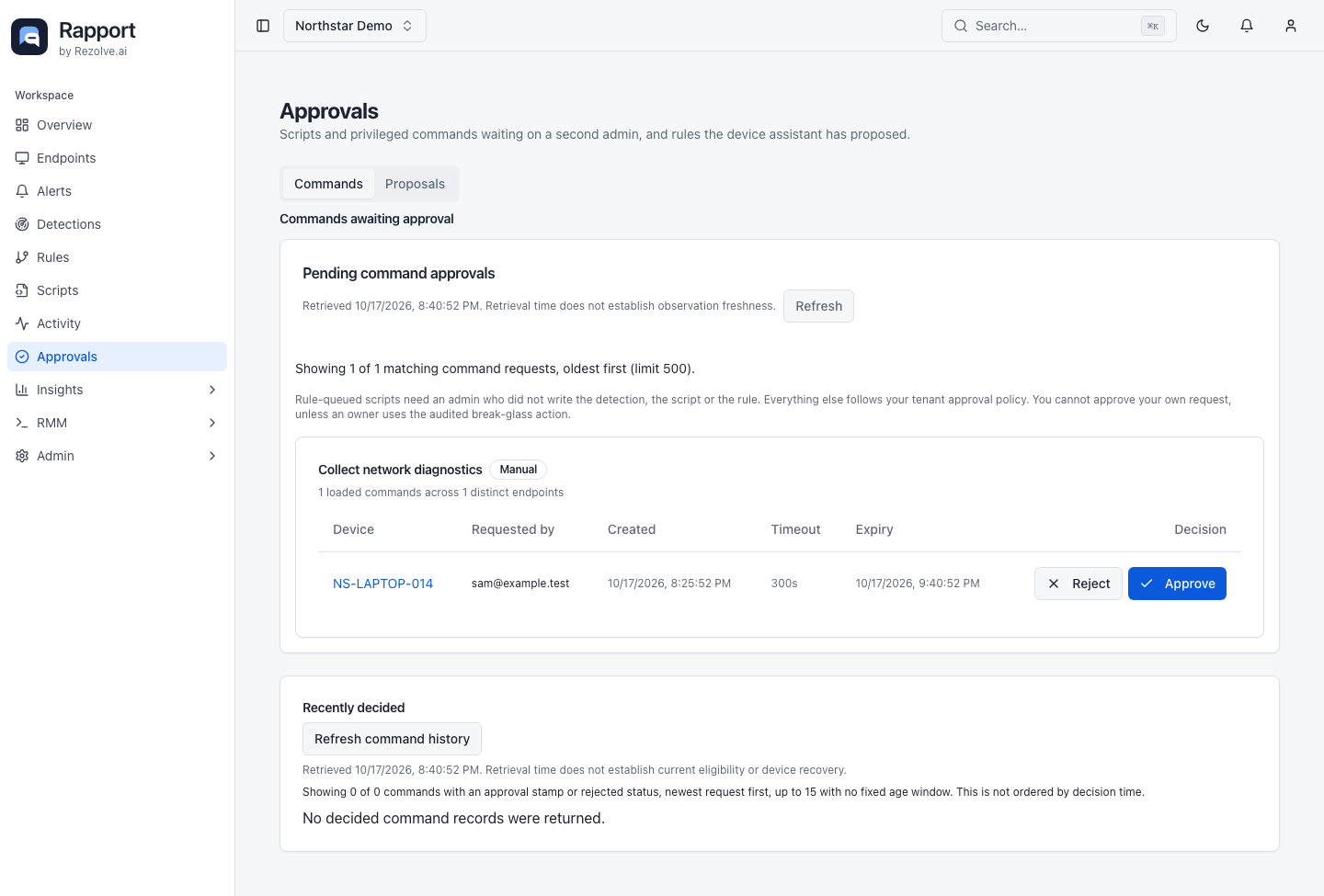
Task: Reject the NS-LAPTOP-014 command
Action: (1079, 584)
